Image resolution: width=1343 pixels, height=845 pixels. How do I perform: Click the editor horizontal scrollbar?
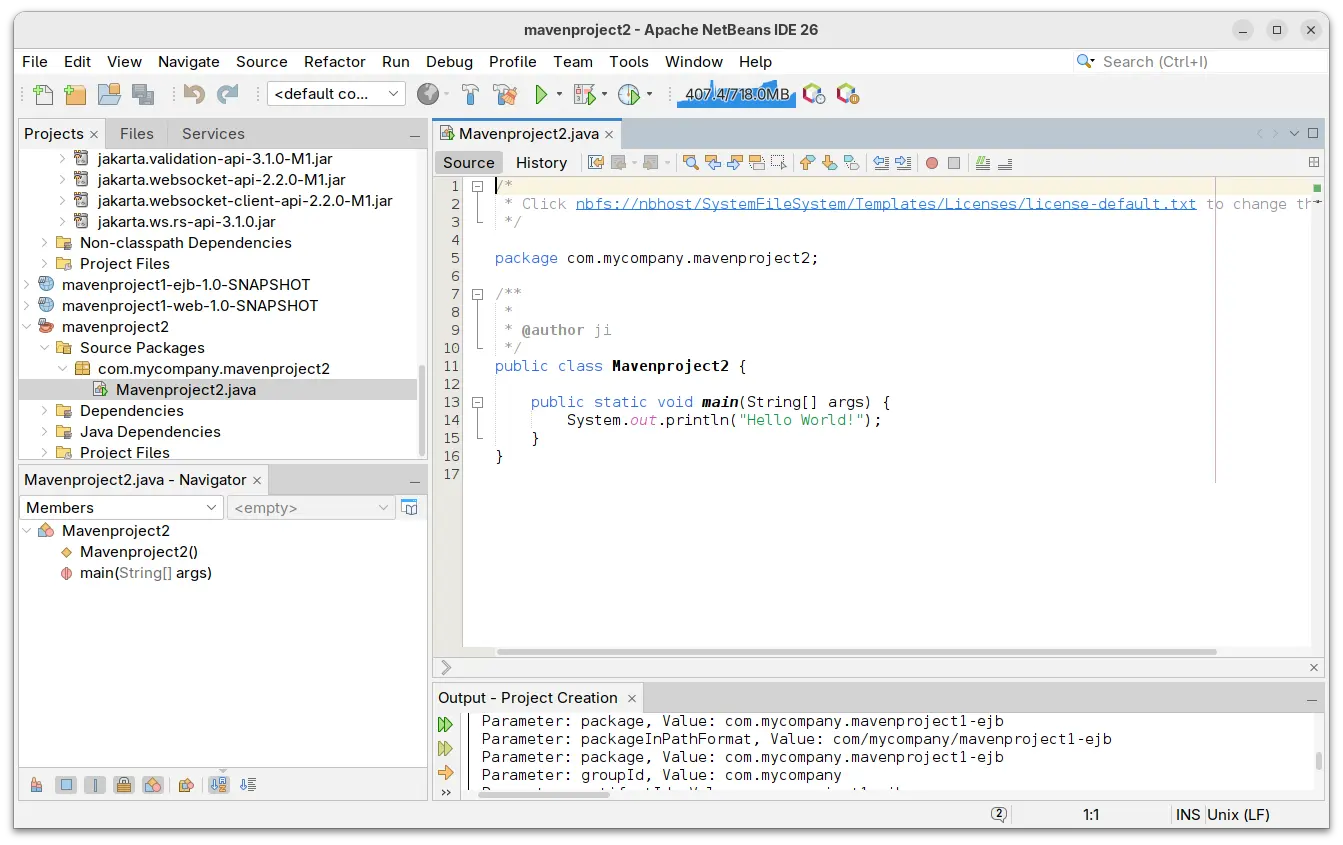click(856, 652)
